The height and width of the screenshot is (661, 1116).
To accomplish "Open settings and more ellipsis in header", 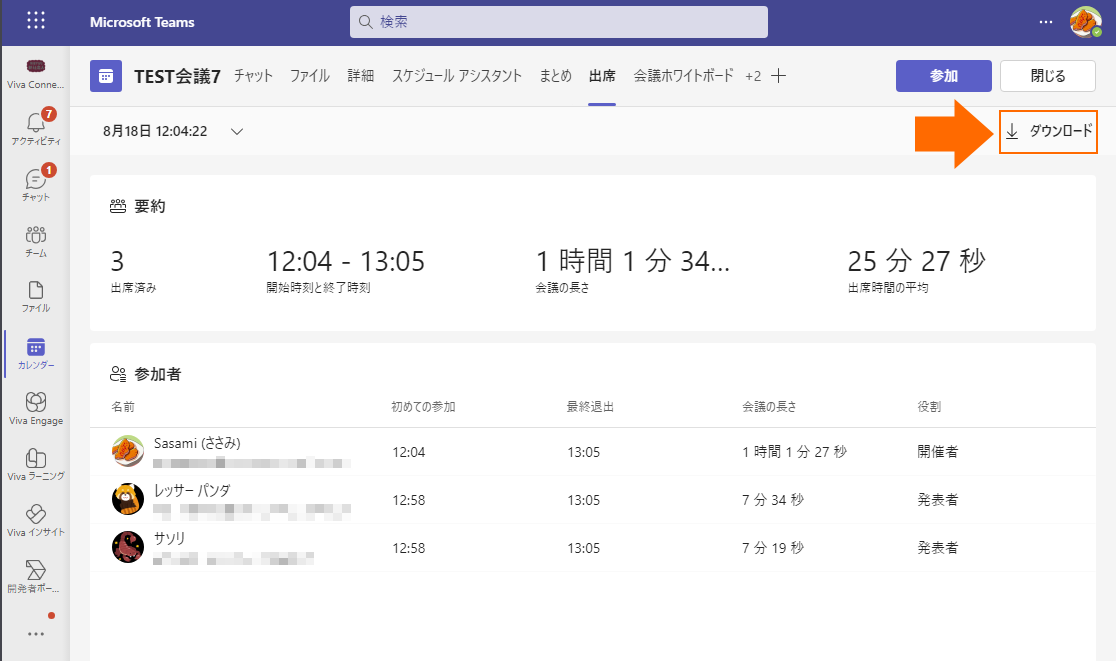I will tap(1046, 22).
